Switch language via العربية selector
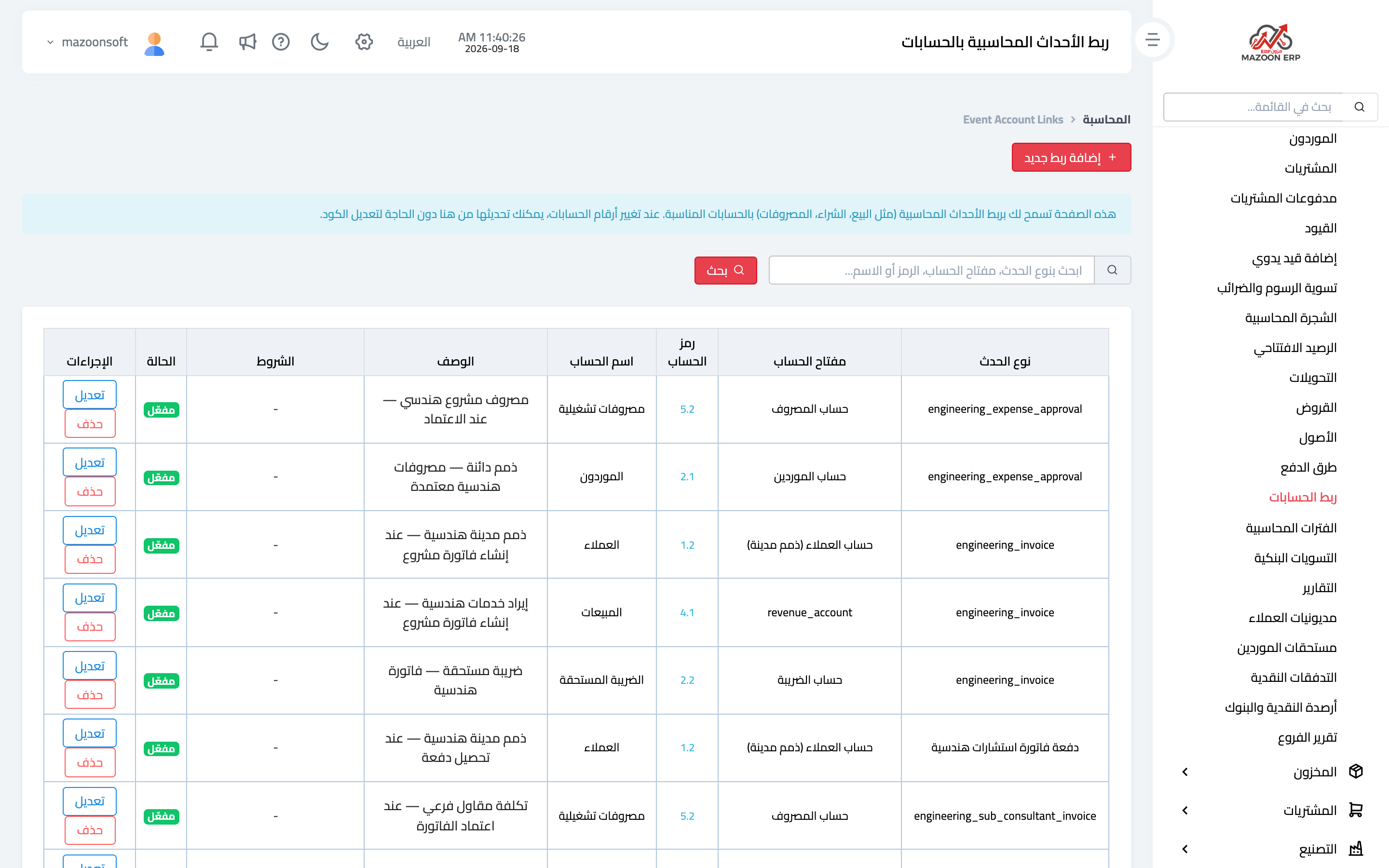The height and width of the screenshot is (868, 1389). (x=414, y=42)
